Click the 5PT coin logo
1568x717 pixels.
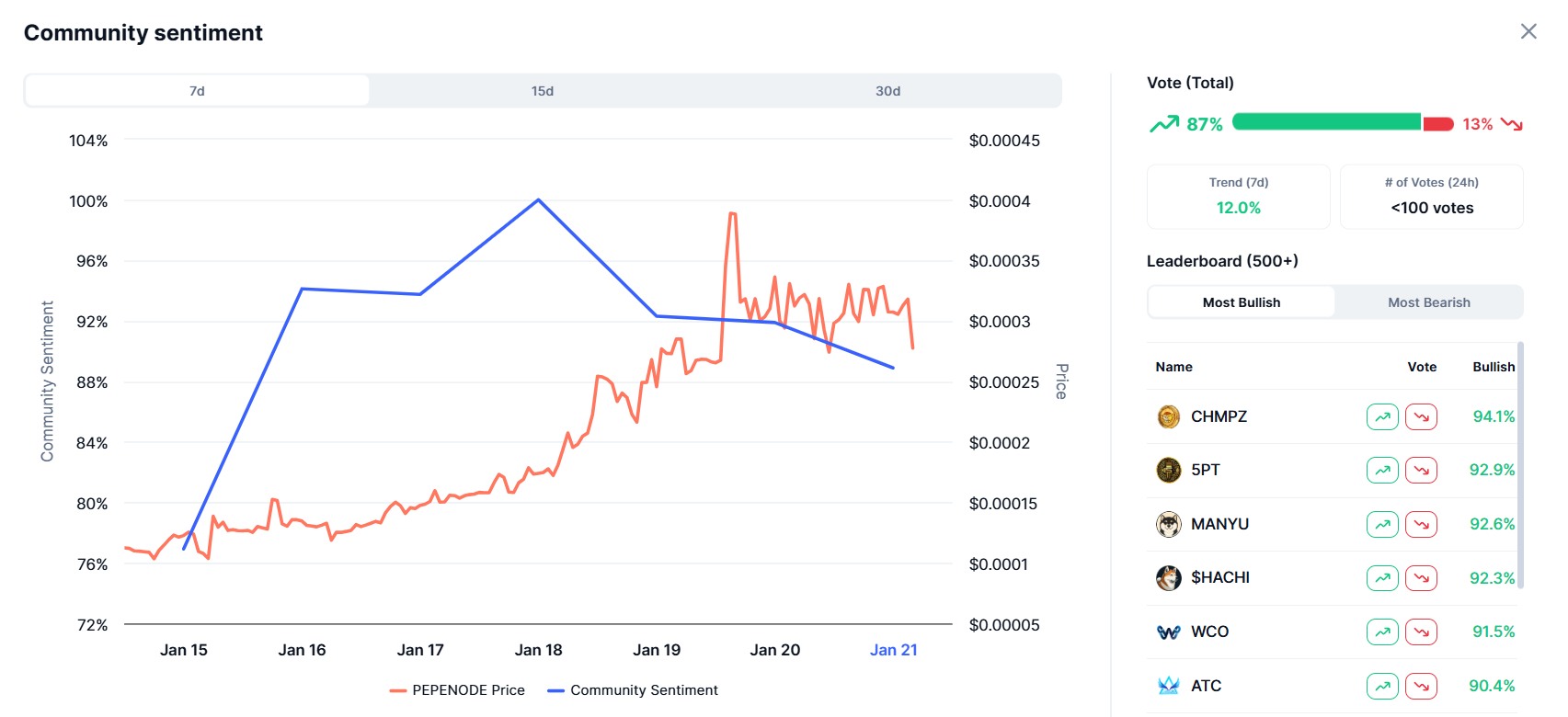coord(1169,470)
